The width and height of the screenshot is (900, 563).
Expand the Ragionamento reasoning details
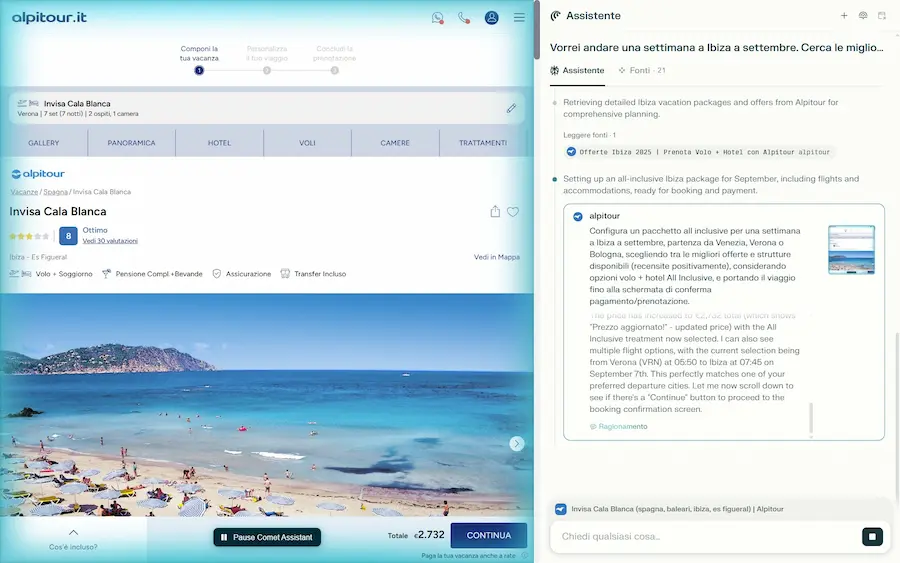coord(618,426)
